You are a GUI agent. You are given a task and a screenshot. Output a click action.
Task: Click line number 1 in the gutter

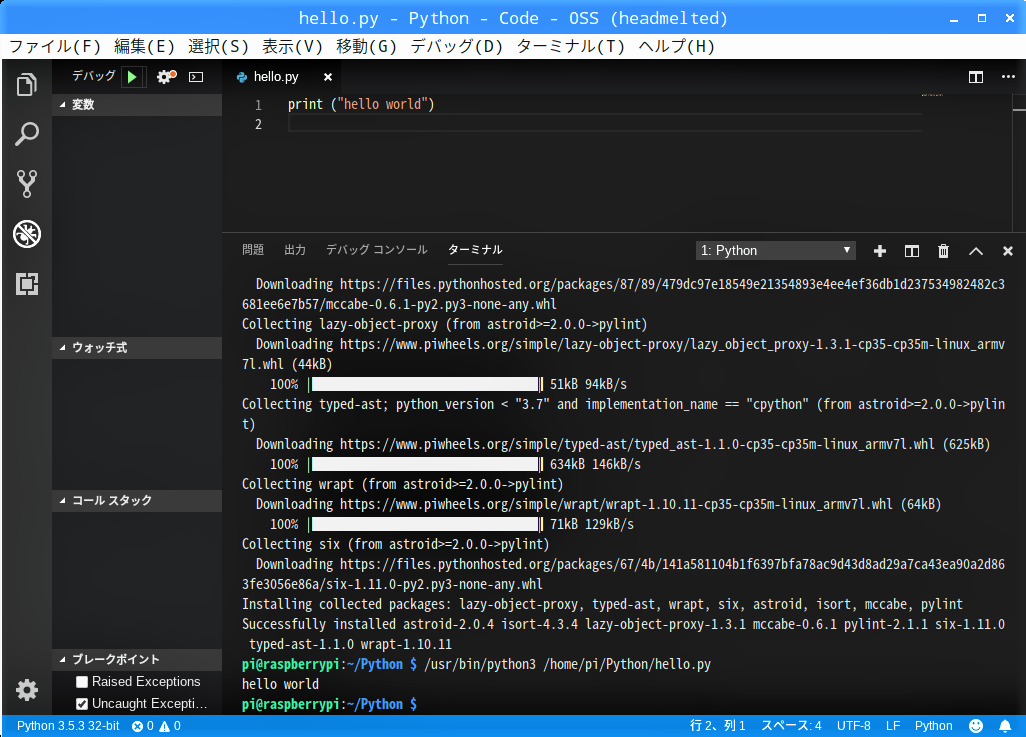tap(258, 105)
